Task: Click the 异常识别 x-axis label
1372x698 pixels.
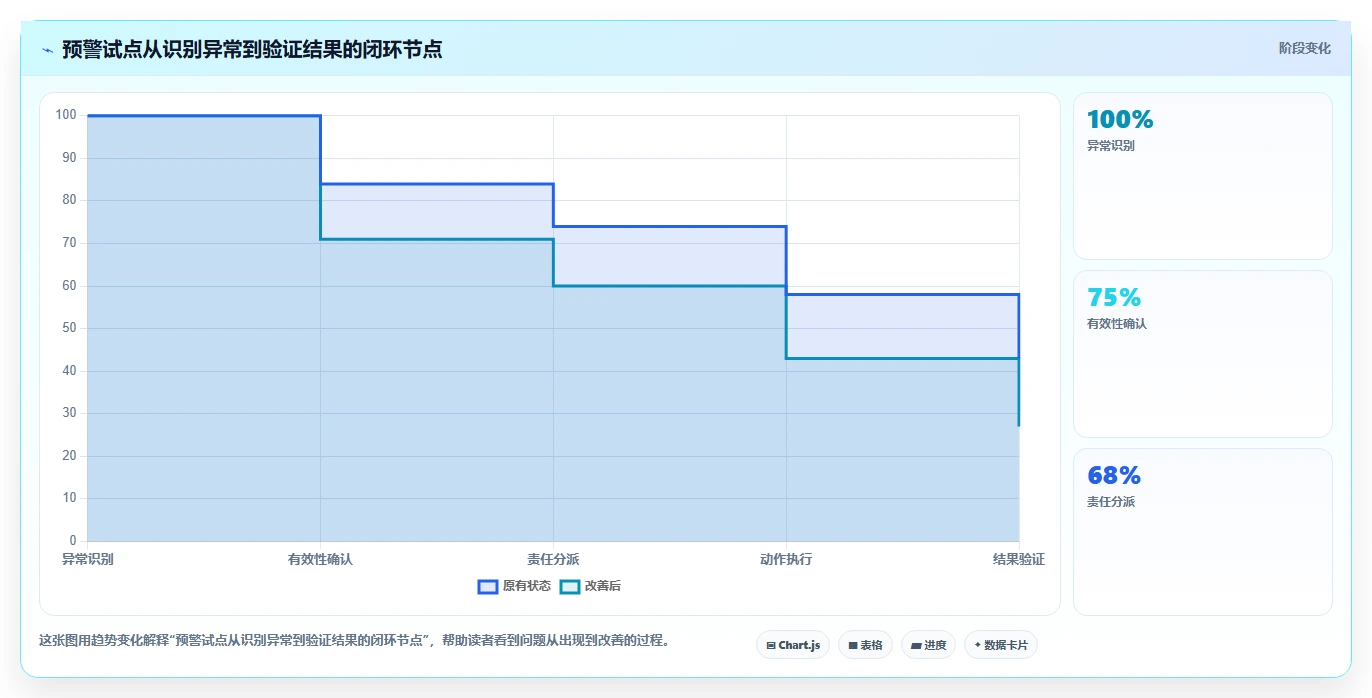Action: click(x=88, y=559)
